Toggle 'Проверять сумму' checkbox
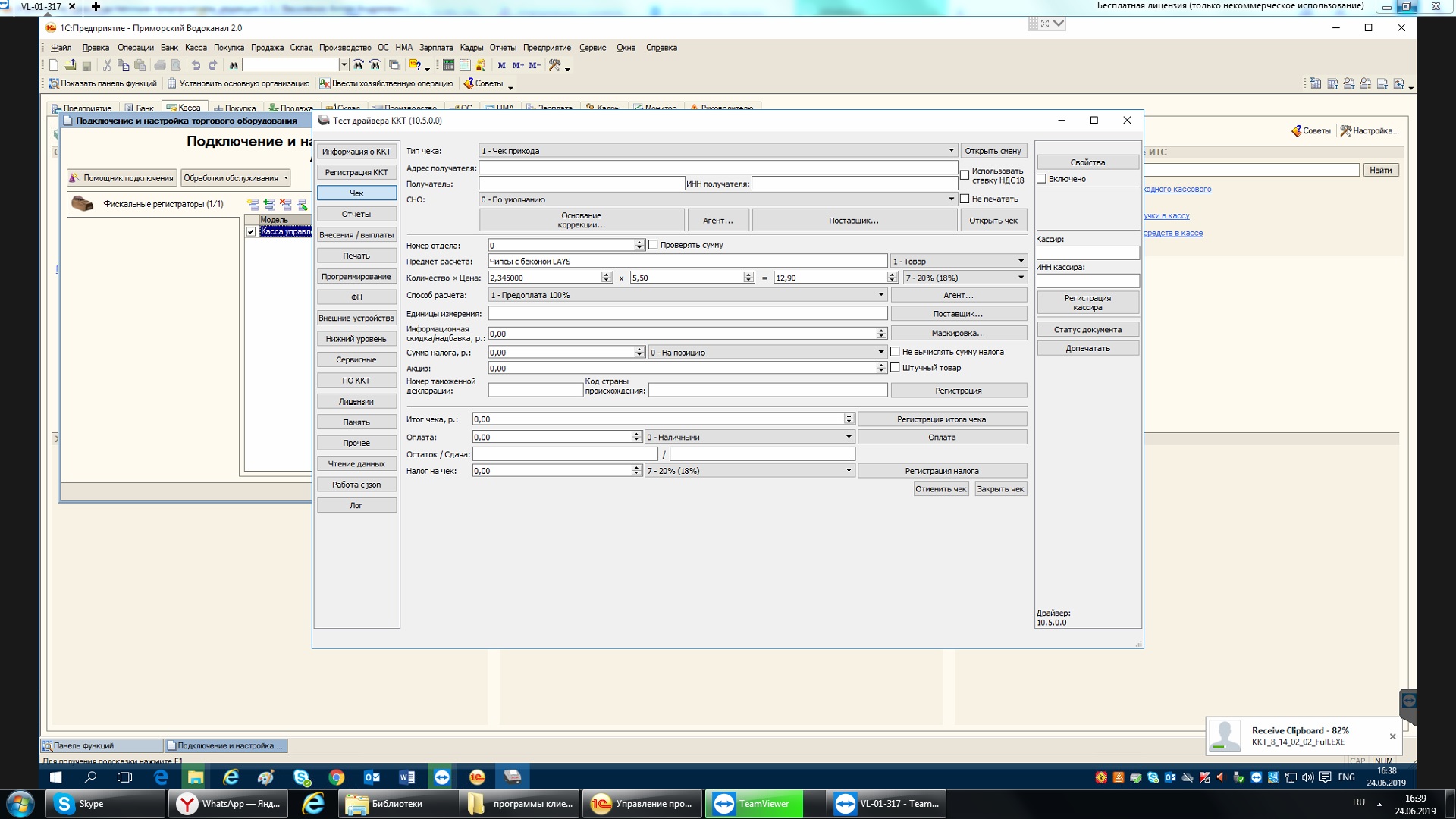 tap(653, 245)
